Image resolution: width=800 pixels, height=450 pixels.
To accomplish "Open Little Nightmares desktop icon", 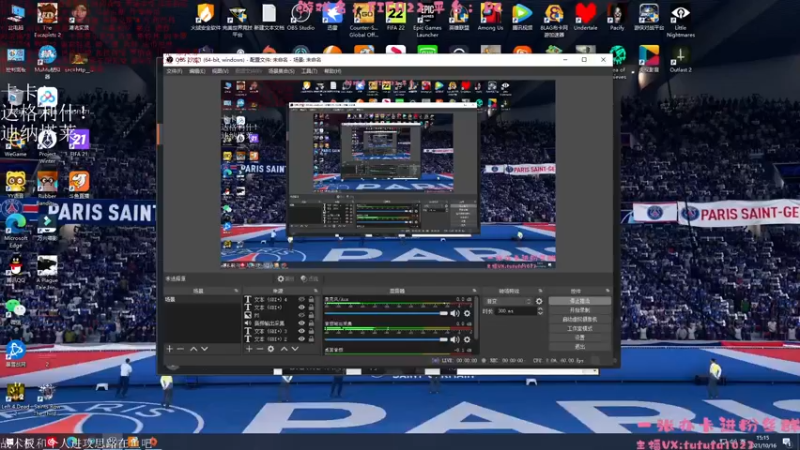I will [681, 20].
